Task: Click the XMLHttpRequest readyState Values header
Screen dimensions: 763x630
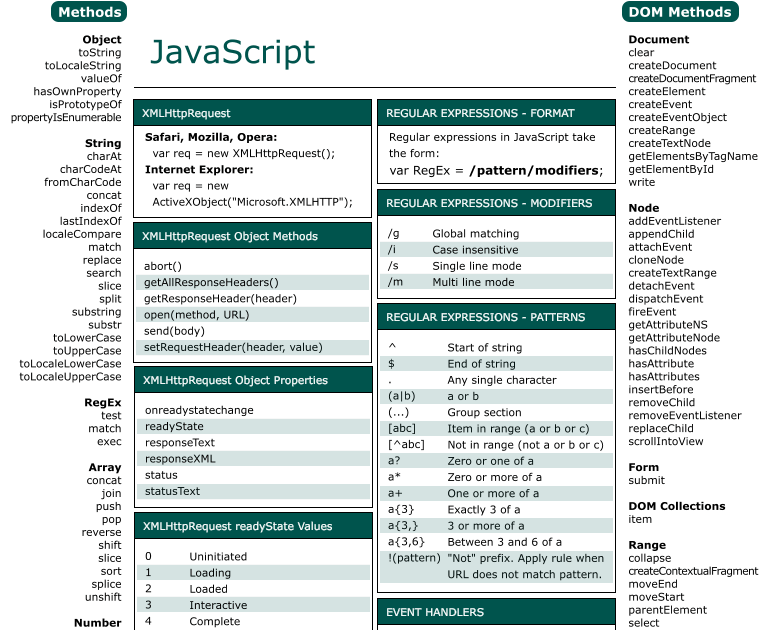Action: click(x=253, y=526)
